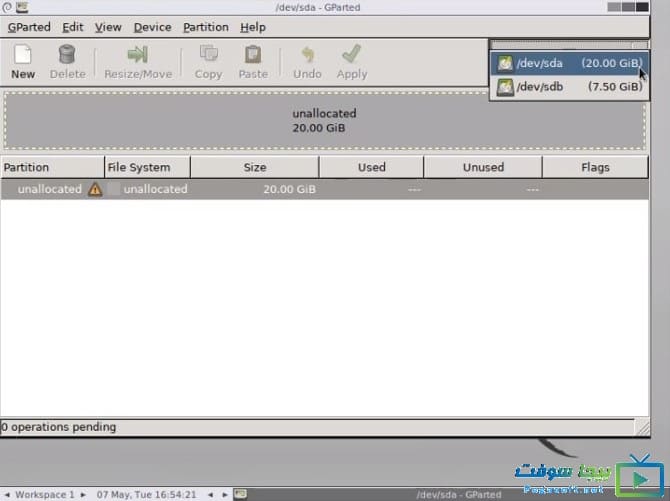The image size is (670, 501).
Task: Click the Paste clipboard icon
Action: point(253,54)
